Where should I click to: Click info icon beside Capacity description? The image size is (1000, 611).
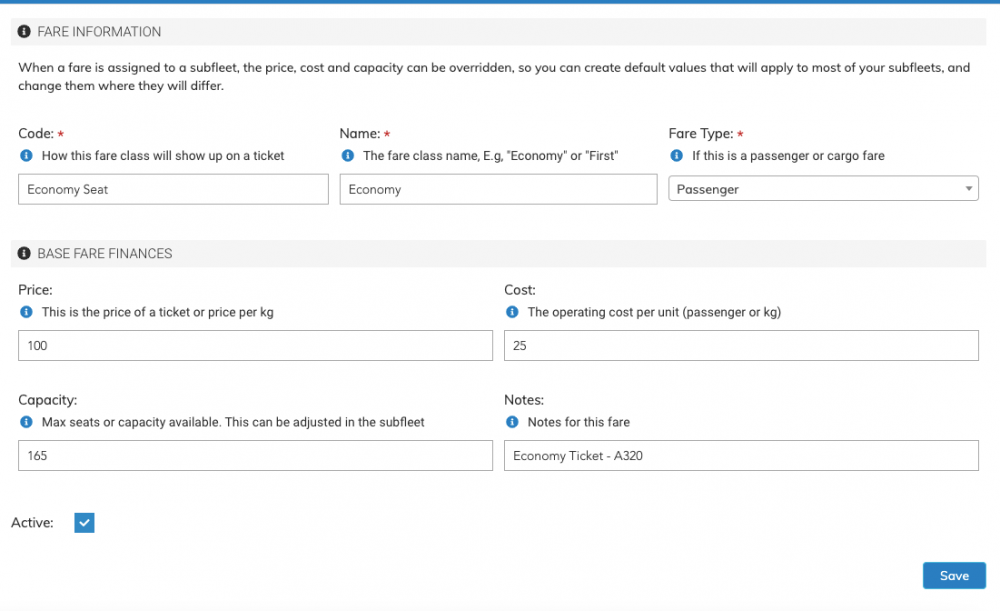click(x=26, y=422)
